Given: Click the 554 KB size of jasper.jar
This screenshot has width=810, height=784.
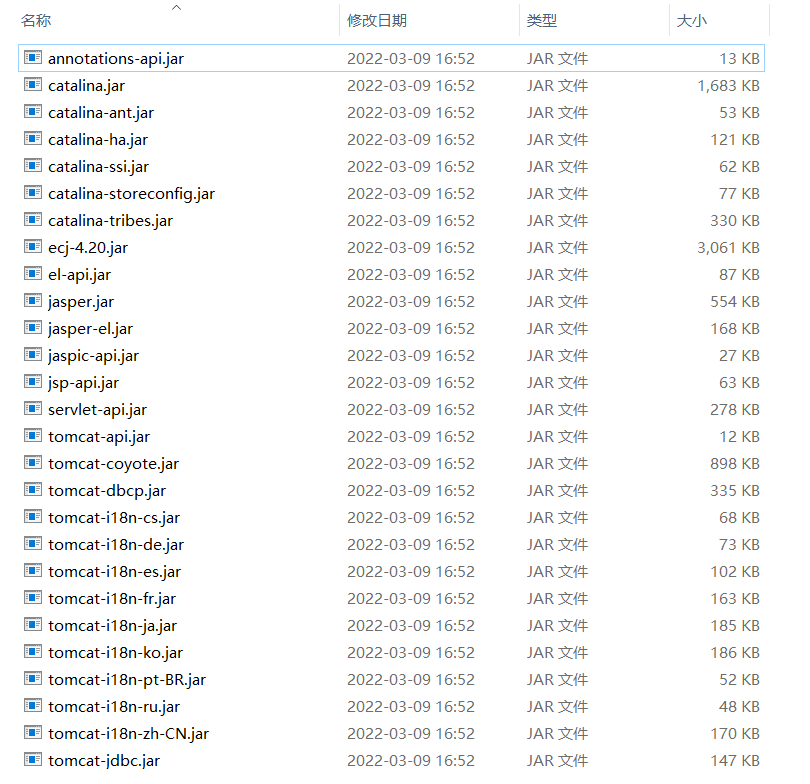Looking at the screenshot, I should point(735,301).
